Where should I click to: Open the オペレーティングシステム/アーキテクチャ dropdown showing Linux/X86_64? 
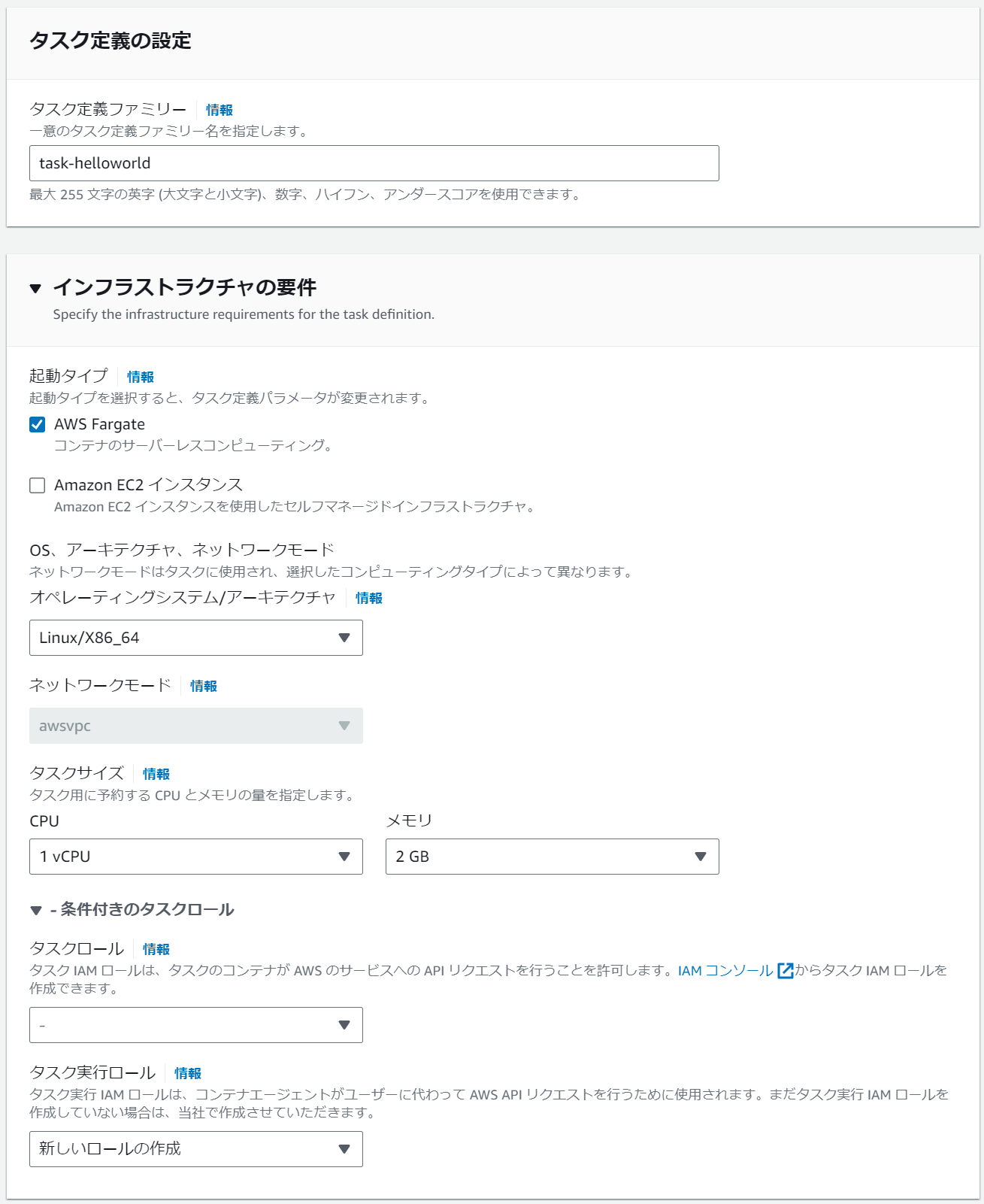click(x=195, y=638)
